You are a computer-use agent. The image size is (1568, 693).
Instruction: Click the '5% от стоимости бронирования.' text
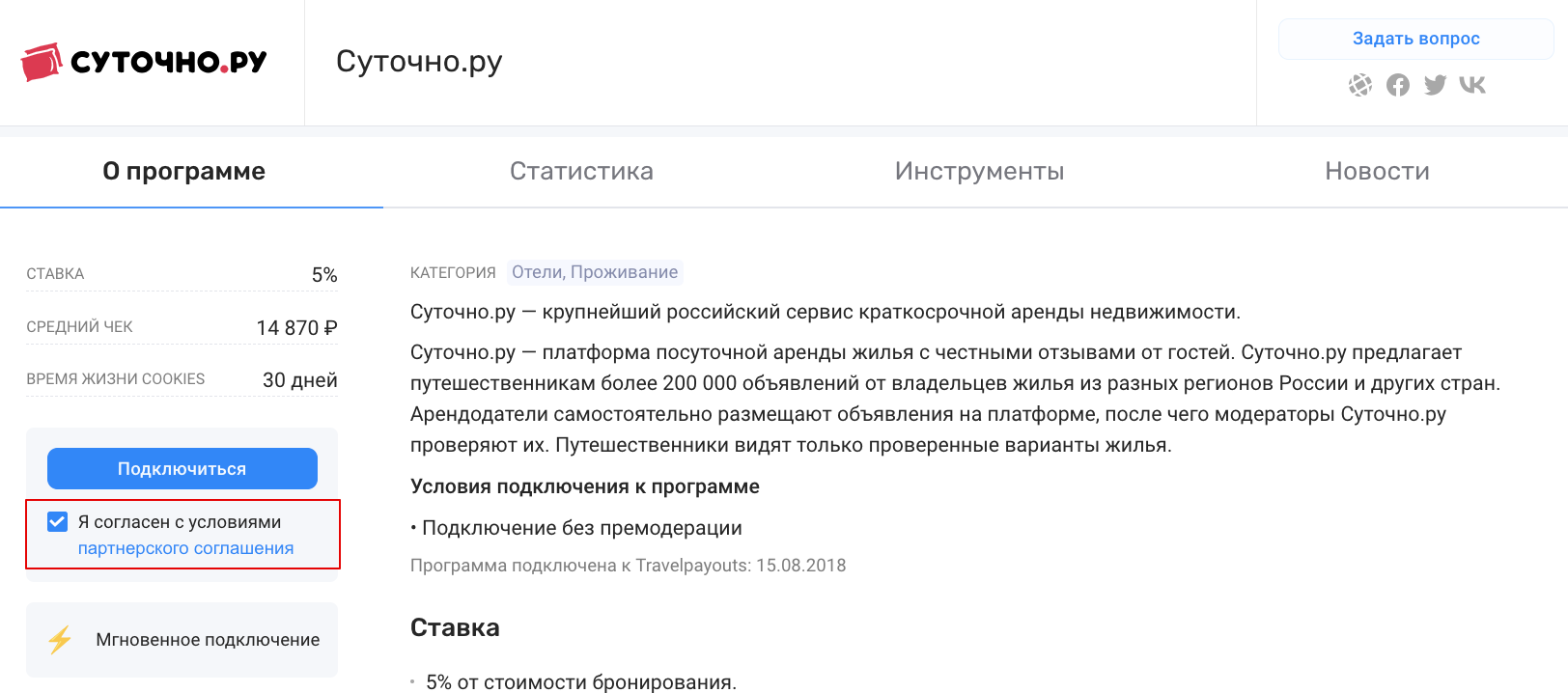(x=581, y=682)
